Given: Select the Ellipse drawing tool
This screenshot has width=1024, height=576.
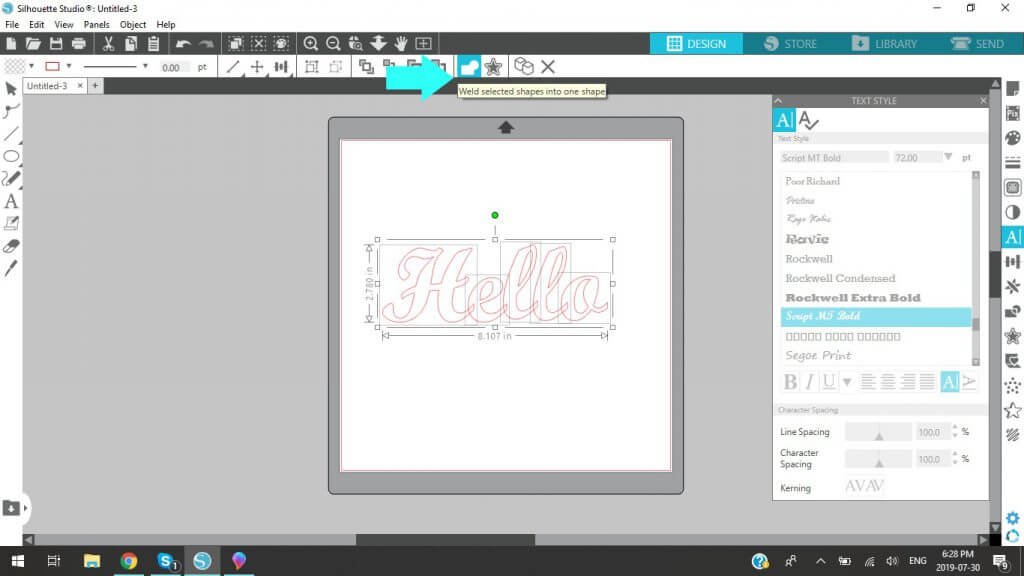Looking at the screenshot, I should 11,156.
